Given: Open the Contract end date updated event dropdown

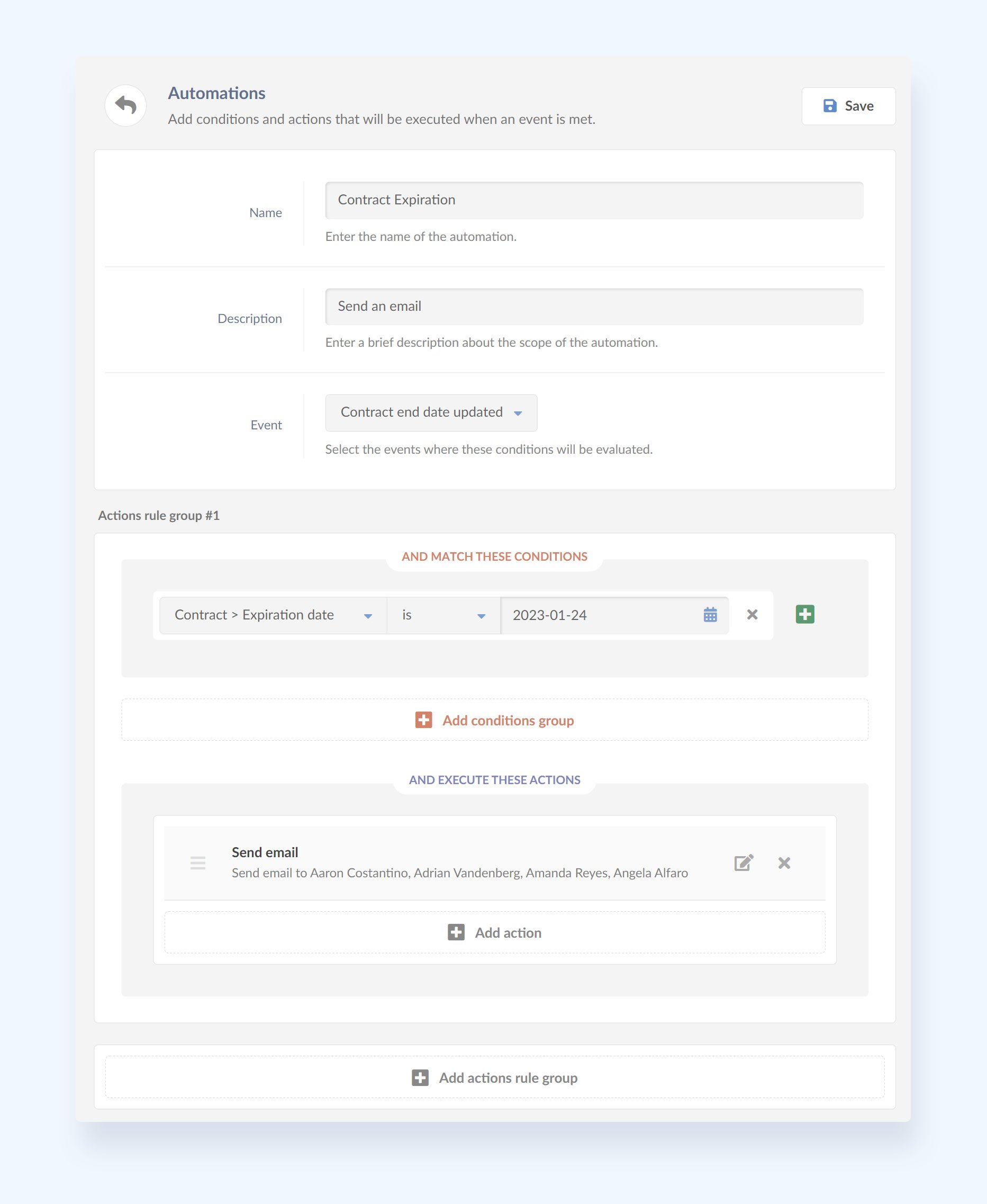Looking at the screenshot, I should click(x=430, y=412).
